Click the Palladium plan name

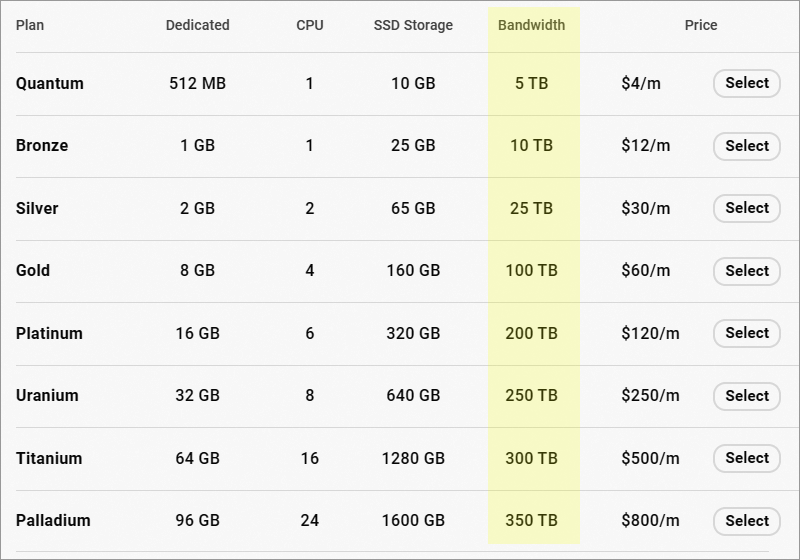53,521
